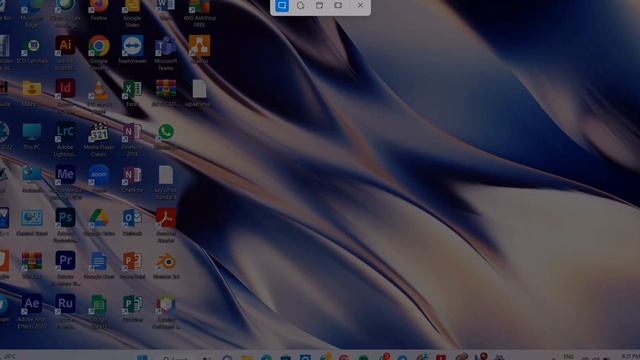Select the Control Panel desktop icon
The width and height of the screenshot is (640, 360).
32,222
